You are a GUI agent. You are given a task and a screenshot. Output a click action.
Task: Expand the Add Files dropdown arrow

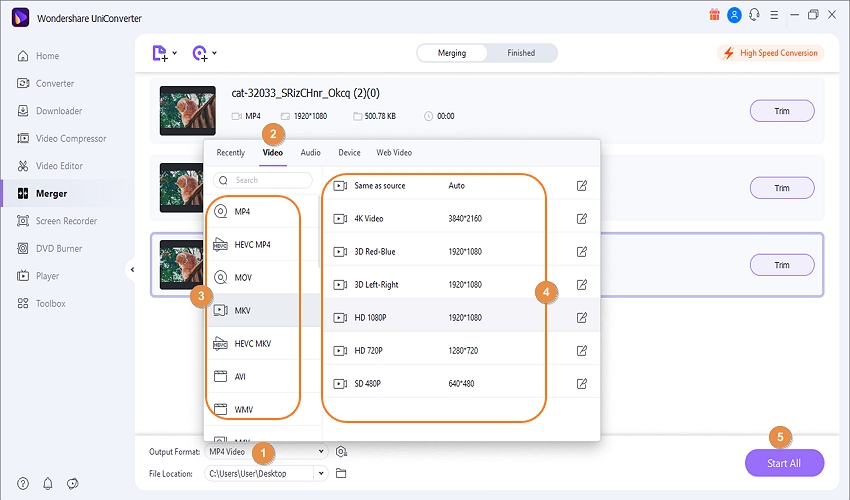175,53
